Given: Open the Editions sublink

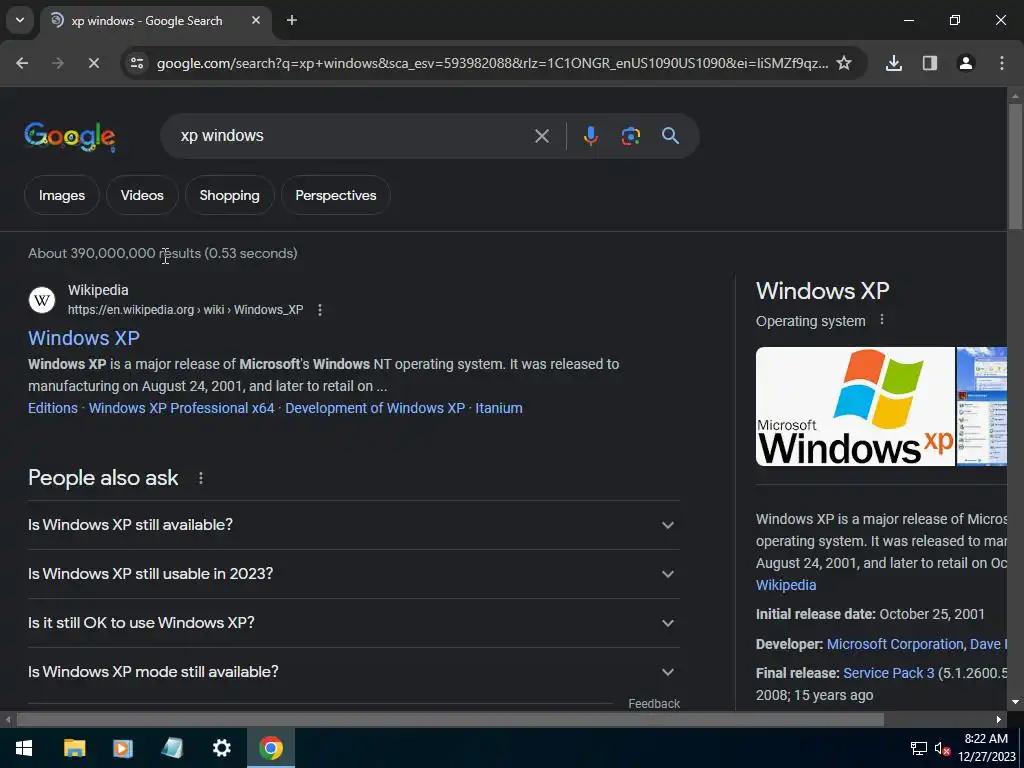Looking at the screenshot, I should click(x=53, y=408).
